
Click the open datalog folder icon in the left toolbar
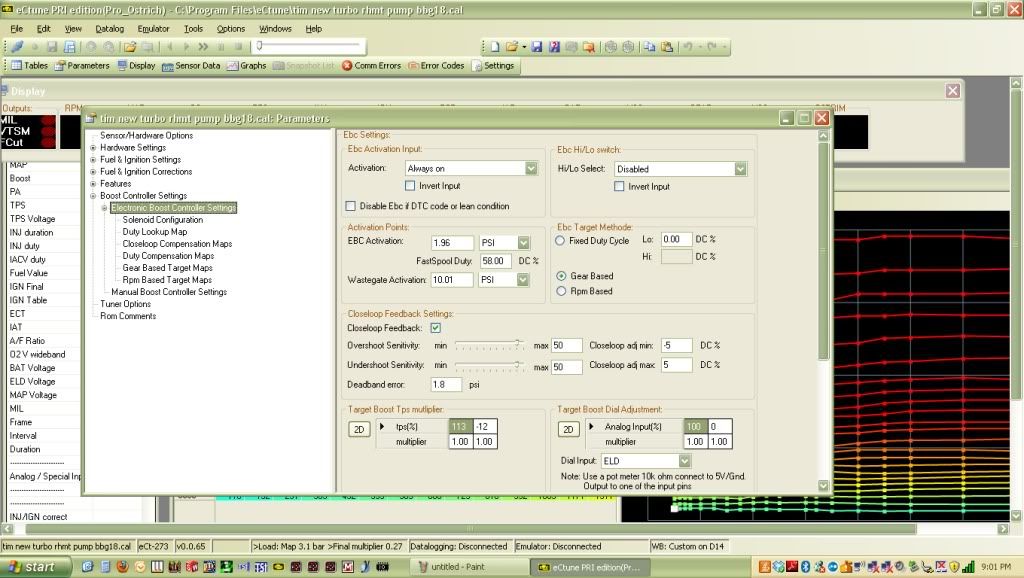coord(130,46)
